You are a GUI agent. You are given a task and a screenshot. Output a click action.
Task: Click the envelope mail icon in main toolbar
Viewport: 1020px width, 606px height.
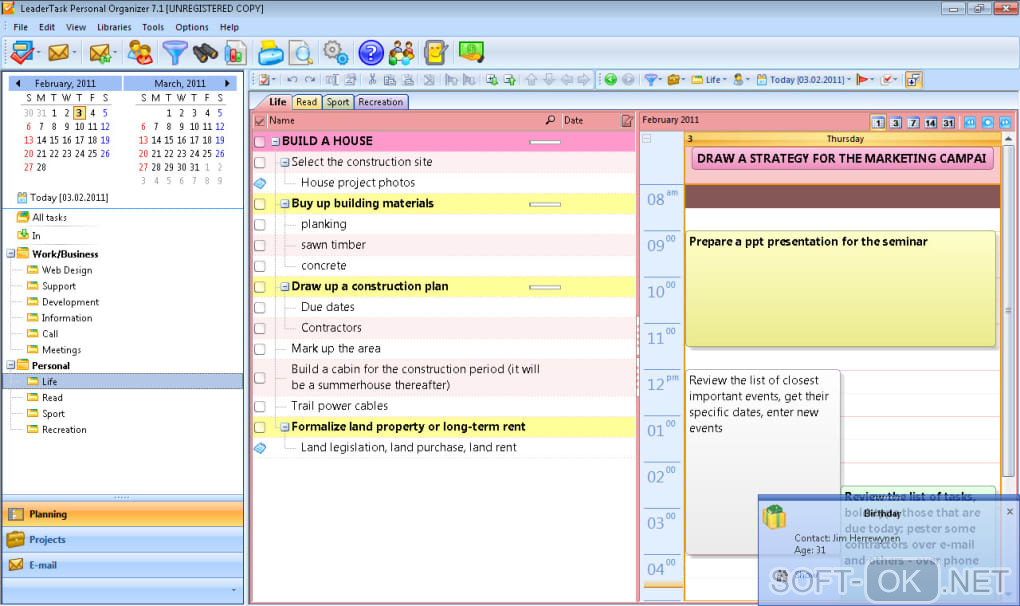tap(59, 53)
